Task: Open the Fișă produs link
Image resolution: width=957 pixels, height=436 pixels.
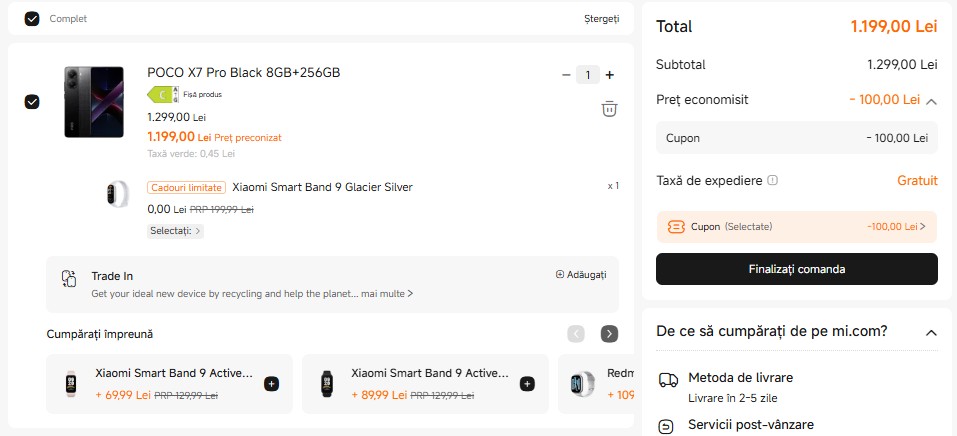Action: click(x=203, y=95)
